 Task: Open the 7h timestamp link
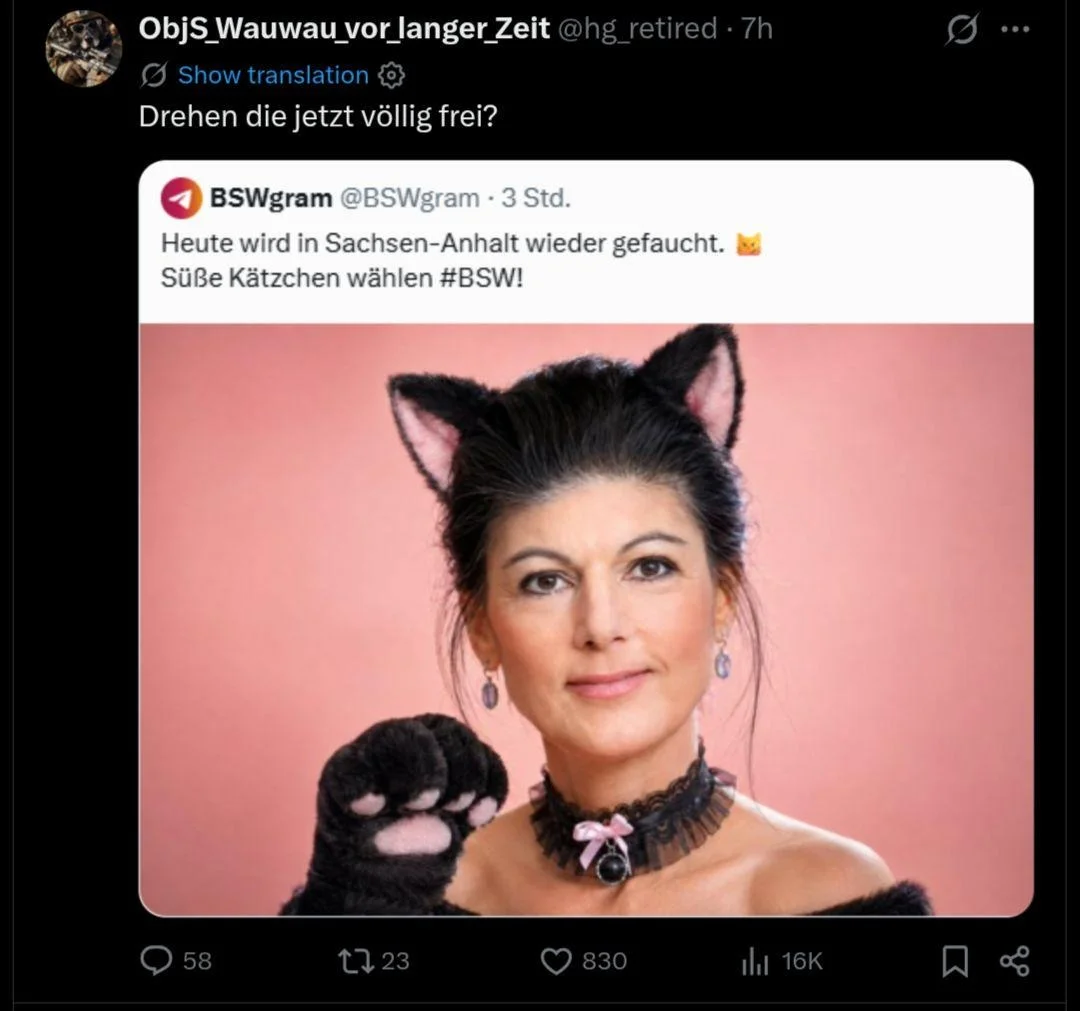click(x=757, y=29)
